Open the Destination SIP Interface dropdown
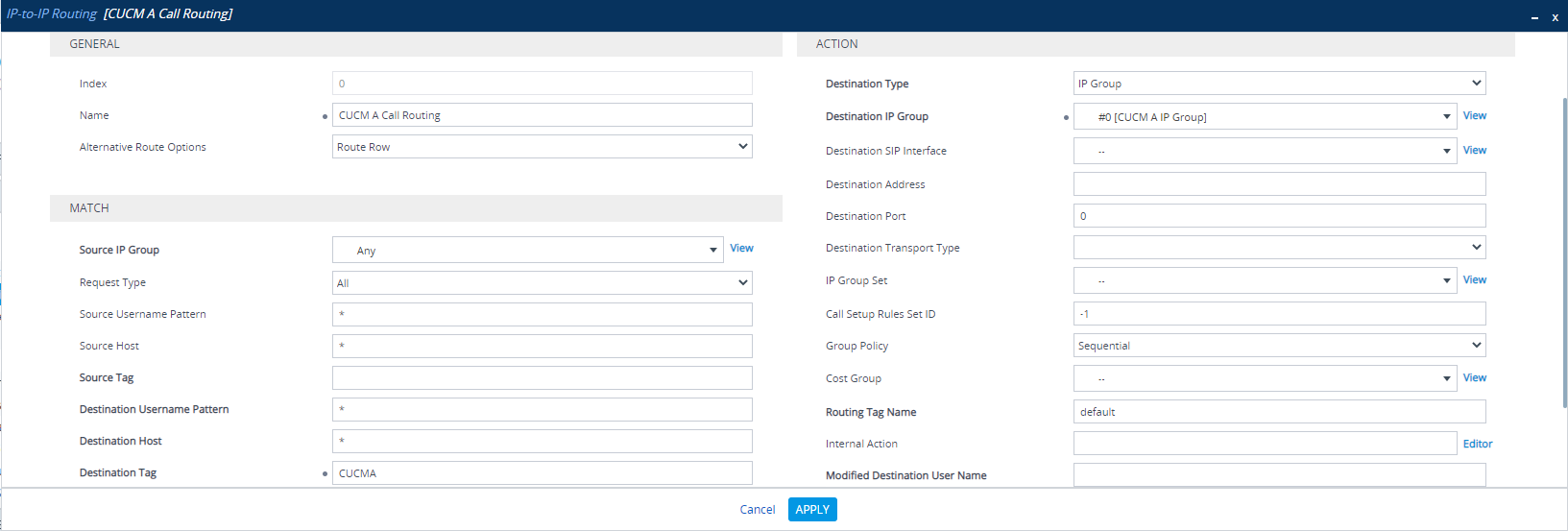Image resolution: width=1568 pixels, height=531 pixels. tap(1265, 151)
